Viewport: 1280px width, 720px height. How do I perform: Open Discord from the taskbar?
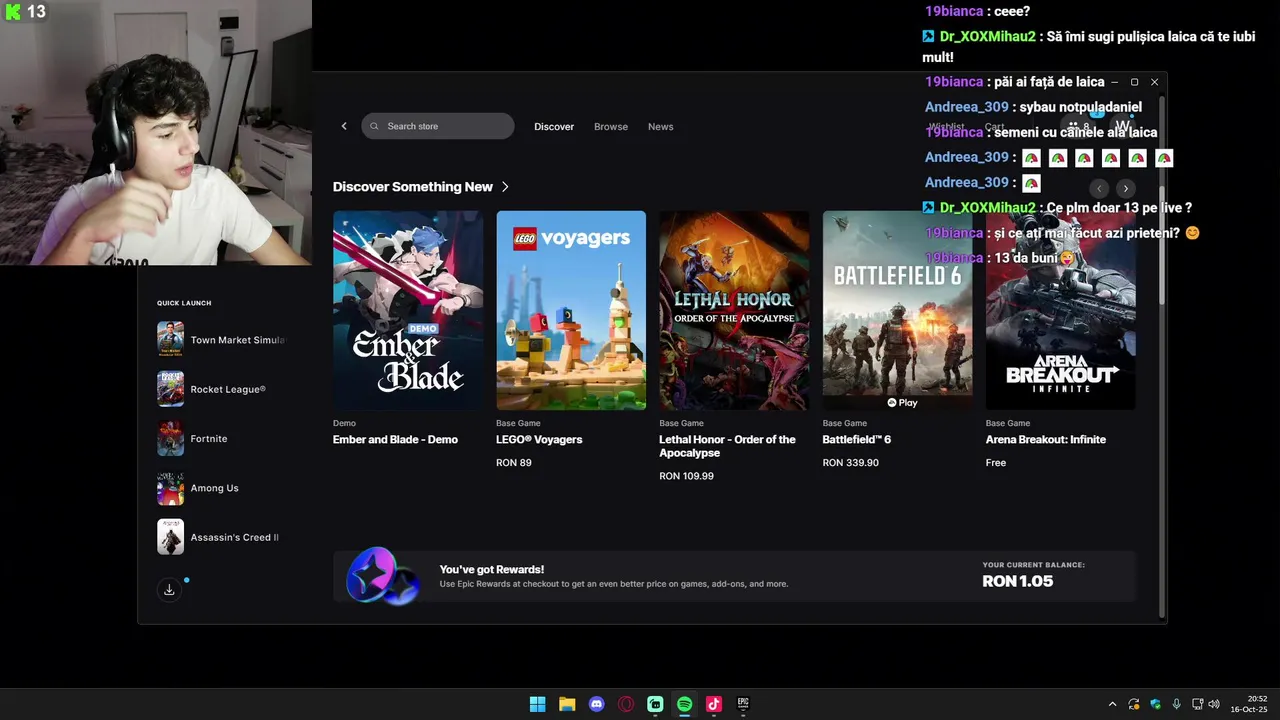[x=596, y=704]
